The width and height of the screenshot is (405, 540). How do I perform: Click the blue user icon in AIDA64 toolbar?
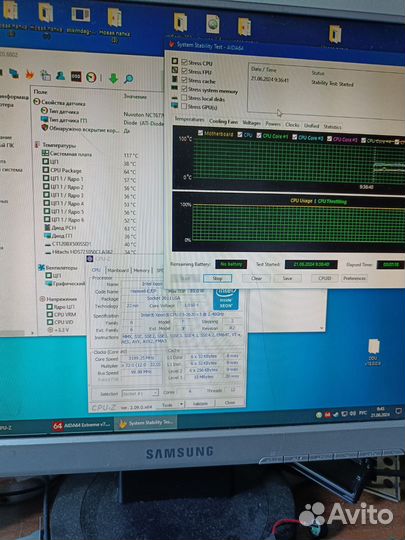click(x=60, y=75)
